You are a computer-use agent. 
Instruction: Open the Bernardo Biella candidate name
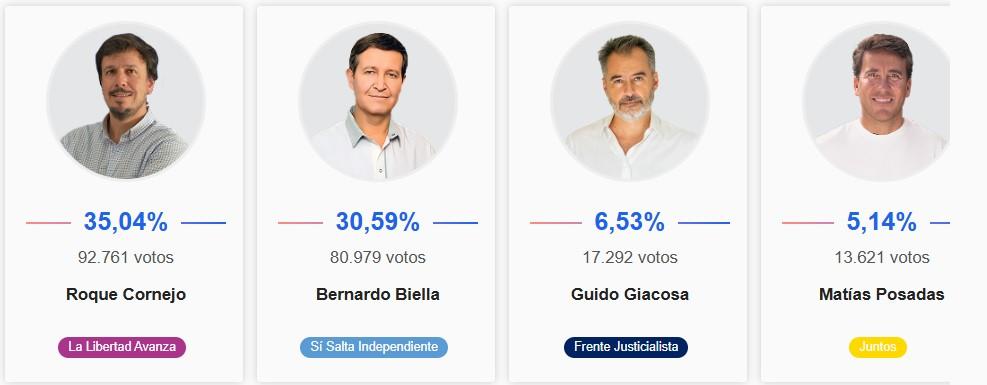378,294
